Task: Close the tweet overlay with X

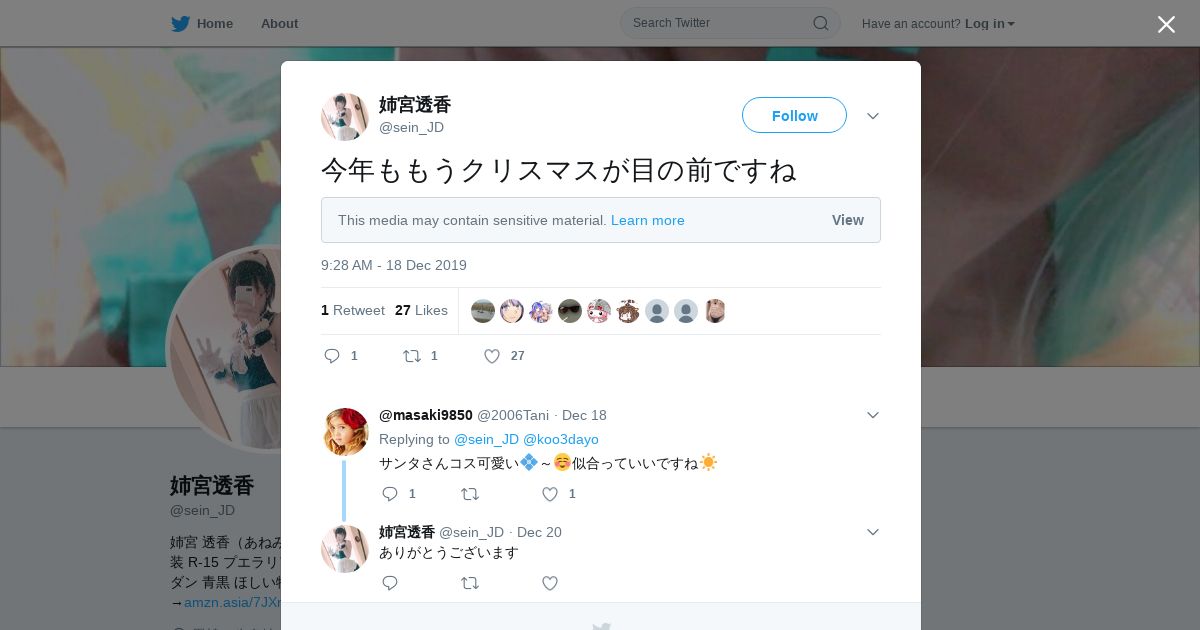Action: pyautogui.click(x=1166, y=24)
